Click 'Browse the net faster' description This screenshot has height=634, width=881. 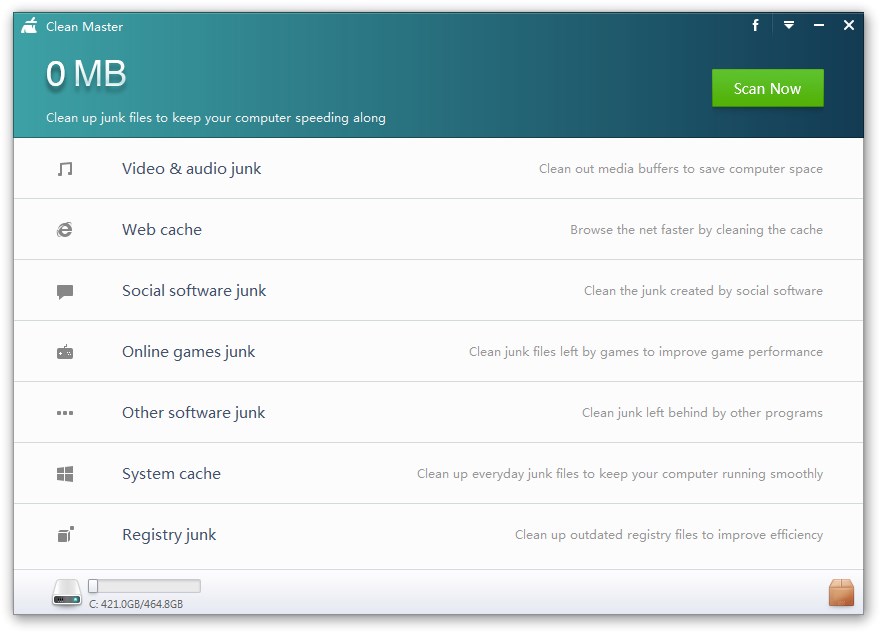click(697, 229)
